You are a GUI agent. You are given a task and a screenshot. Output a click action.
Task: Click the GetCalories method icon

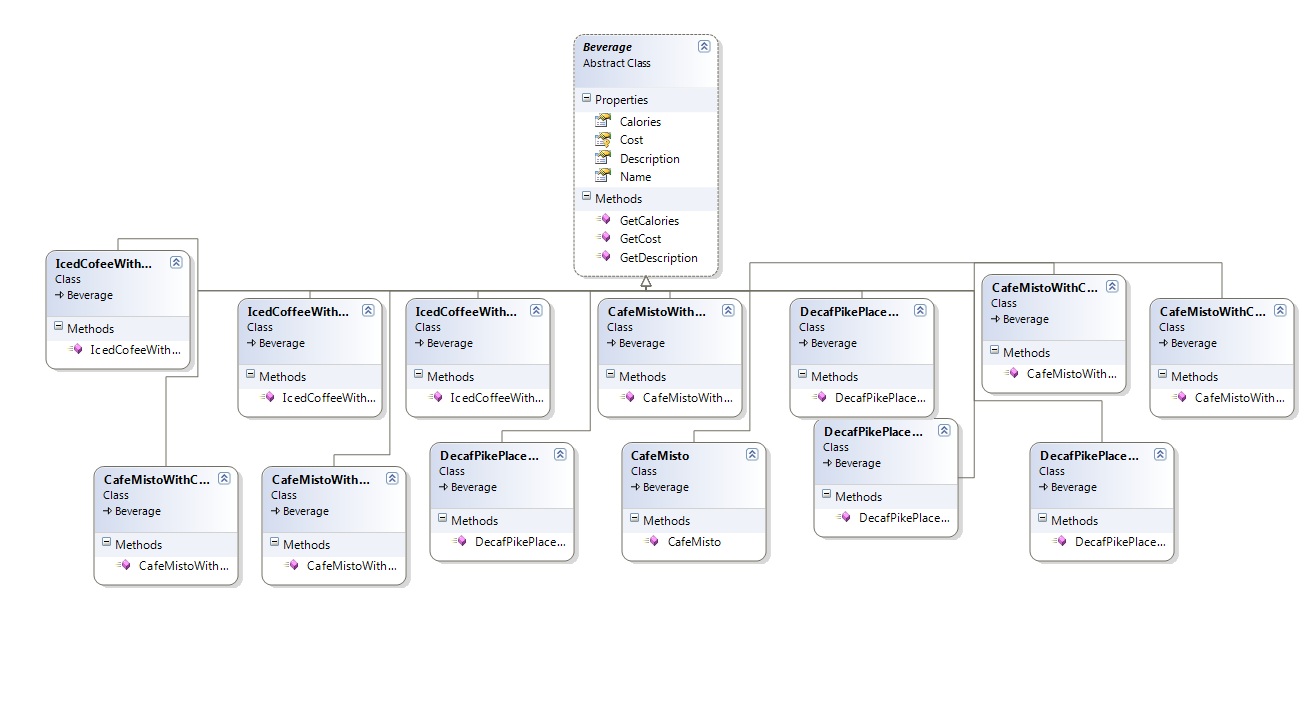pyautogui.click(x=603, y=220)
